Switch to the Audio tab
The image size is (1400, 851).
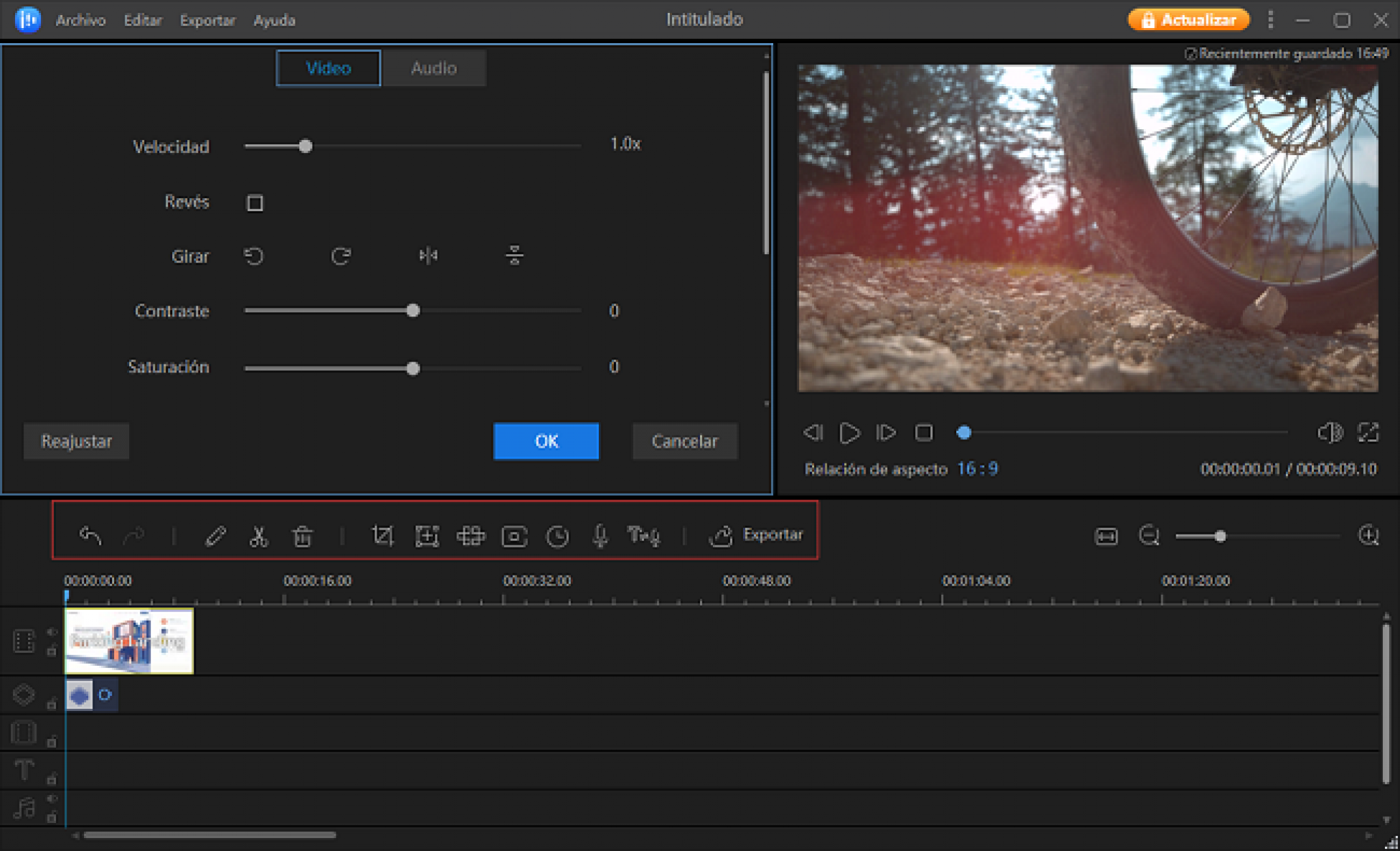click(x=433, y=68)
